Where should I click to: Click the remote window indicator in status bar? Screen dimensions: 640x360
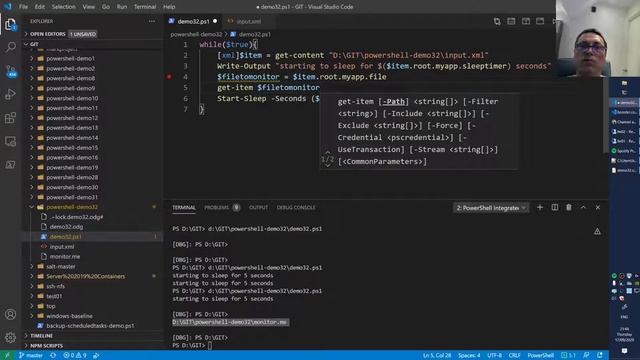click(x=7, y=356)
